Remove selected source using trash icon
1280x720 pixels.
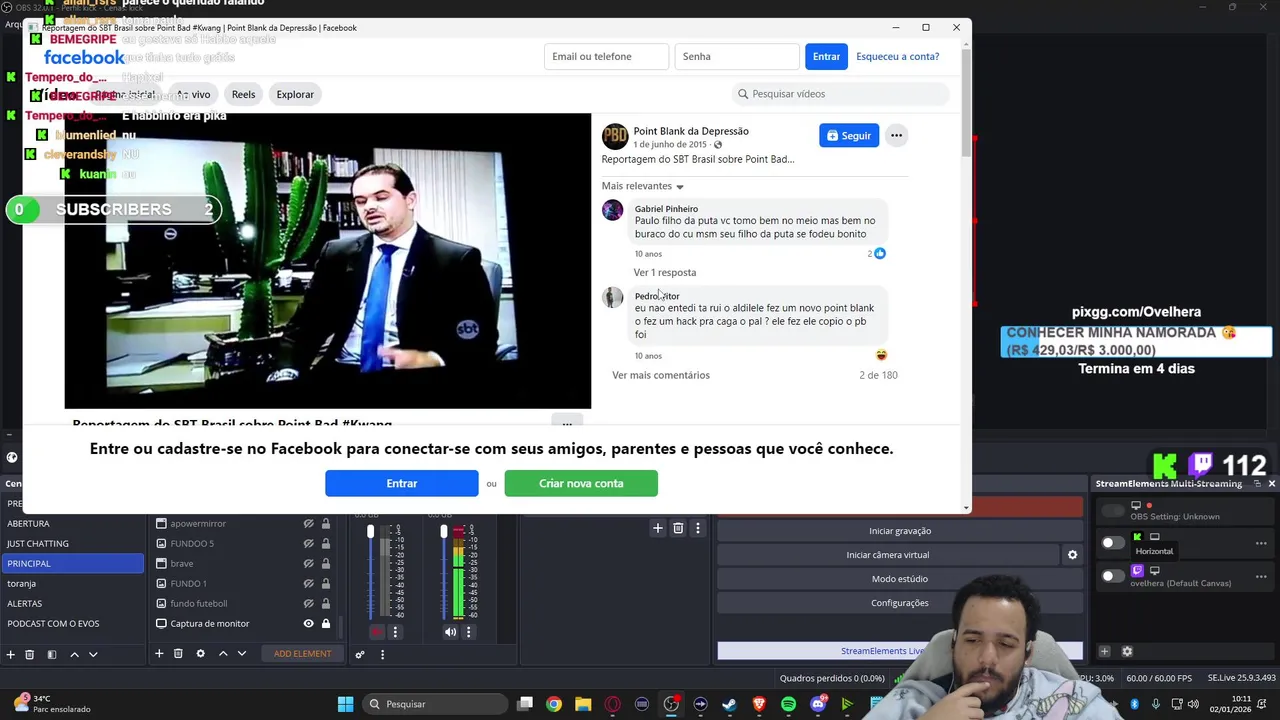(178, 654)
